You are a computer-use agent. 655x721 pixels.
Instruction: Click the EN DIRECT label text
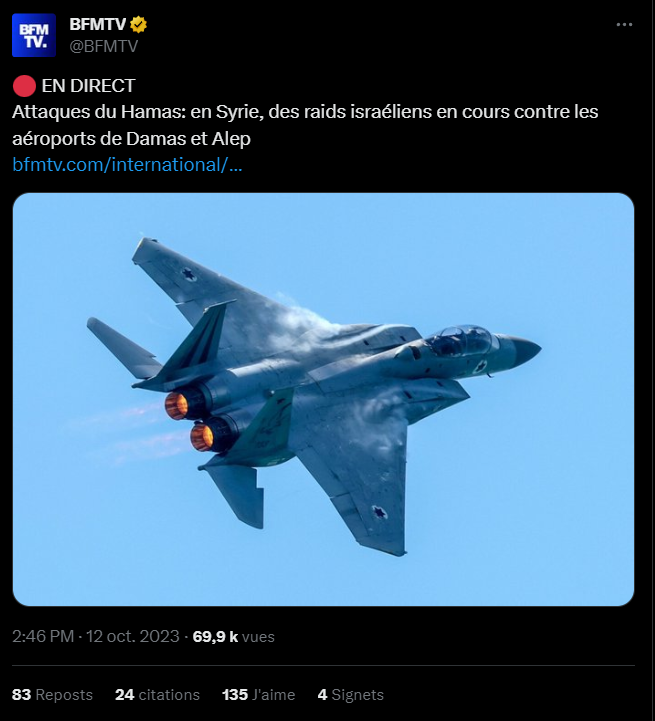click(88, 86)
